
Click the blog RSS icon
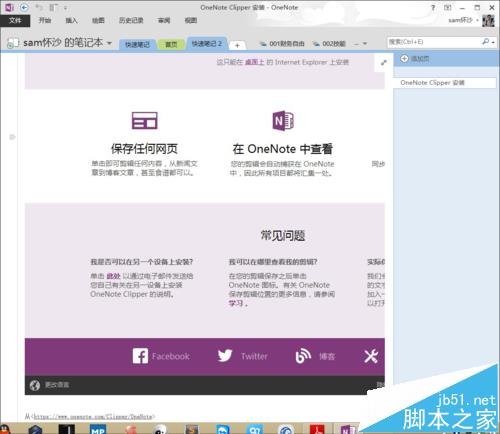coord(303,356)
